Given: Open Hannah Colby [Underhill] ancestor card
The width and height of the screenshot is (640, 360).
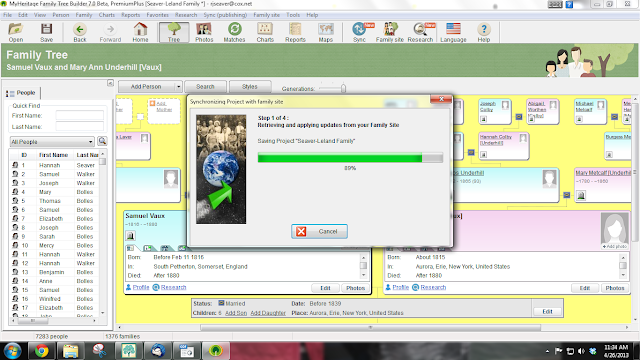Looking at the screenshot, I should 504,146.
